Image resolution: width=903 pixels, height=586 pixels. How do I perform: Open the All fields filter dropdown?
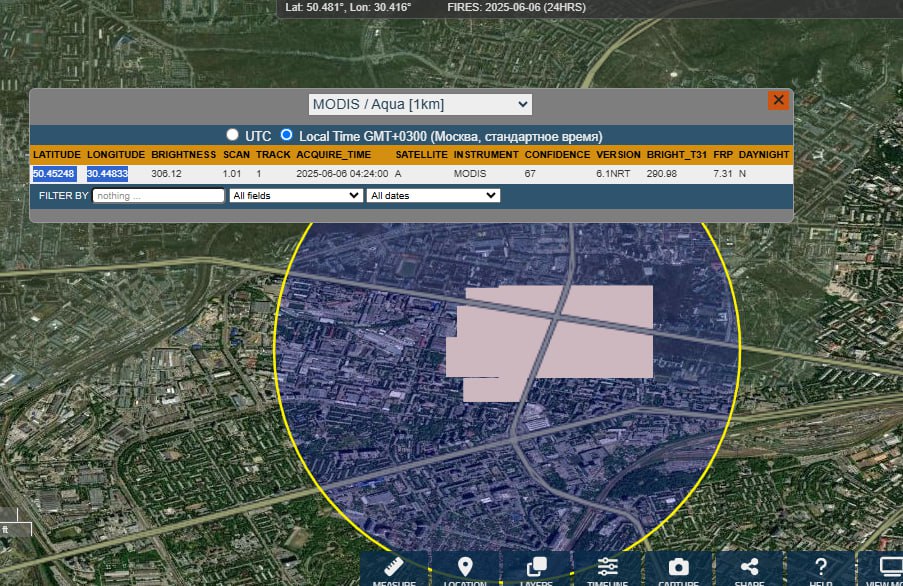click(x=295, y=196)
